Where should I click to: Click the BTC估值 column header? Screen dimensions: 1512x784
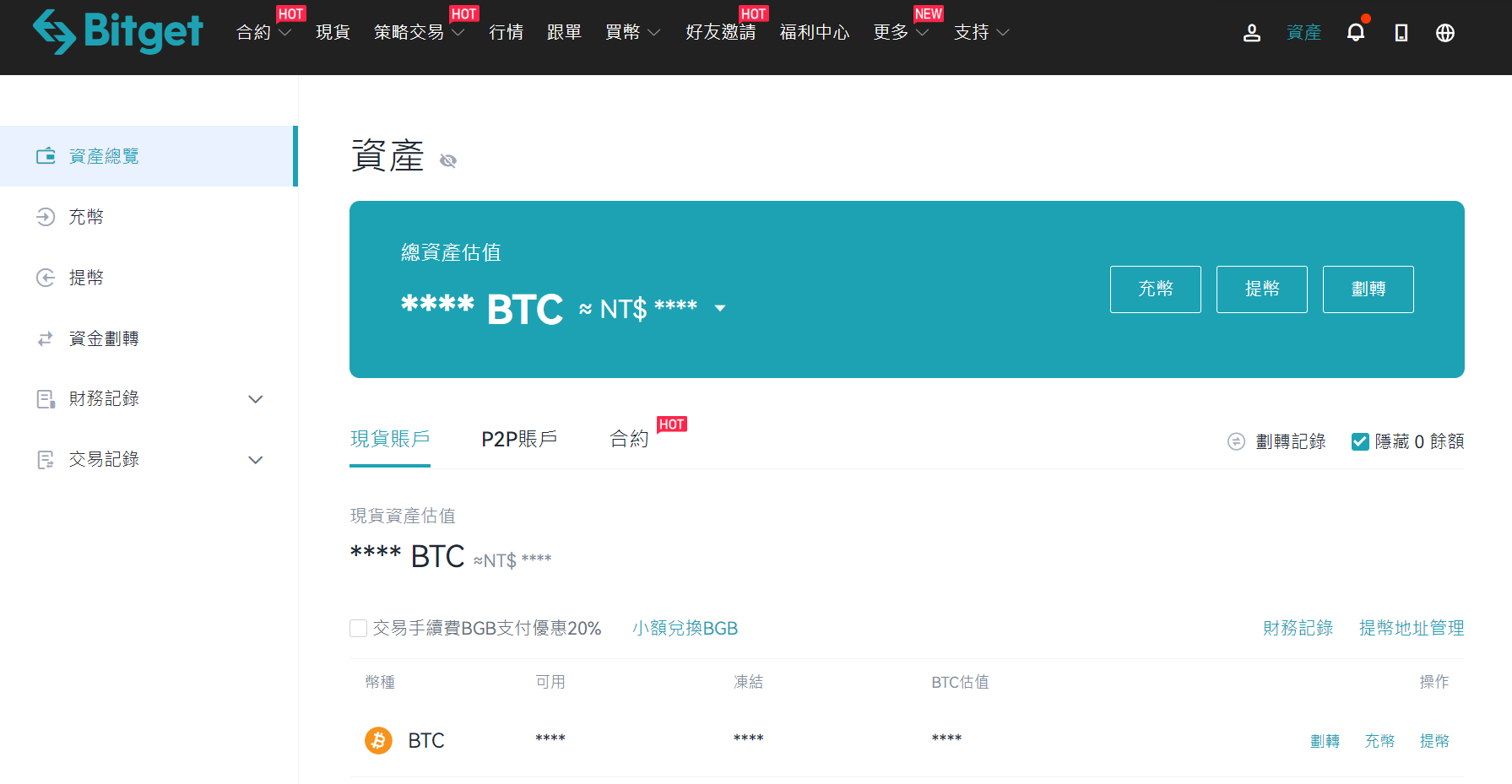960,682
